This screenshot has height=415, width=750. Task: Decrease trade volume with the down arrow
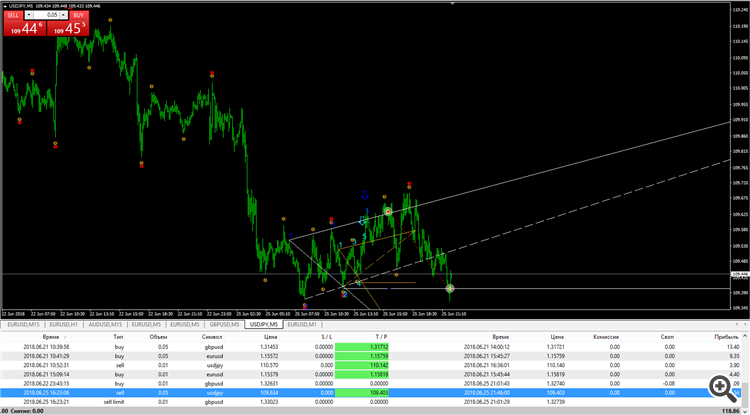point(28,15)
